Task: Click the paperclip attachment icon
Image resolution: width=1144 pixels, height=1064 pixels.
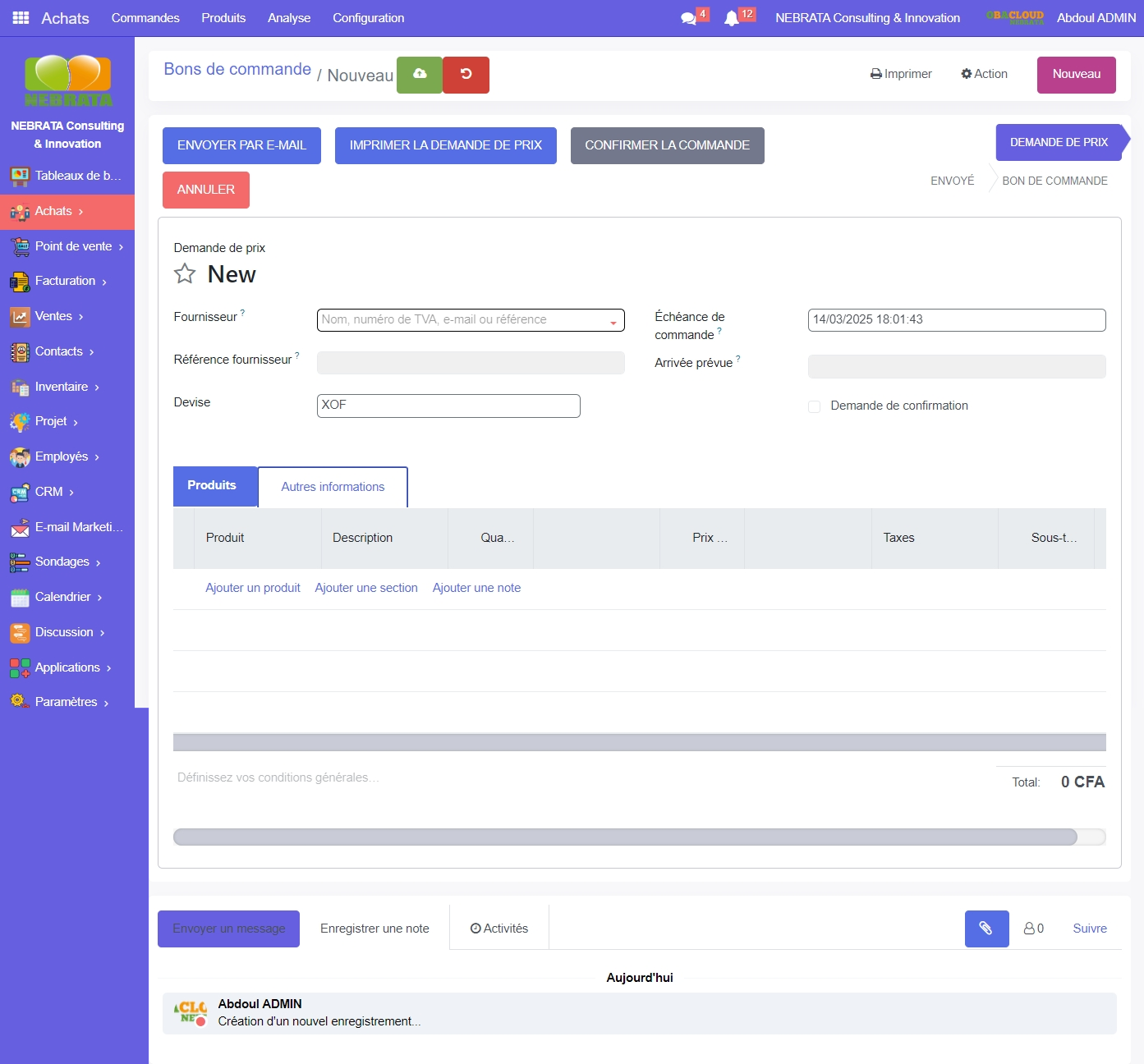Action: (x=986, y=929)
